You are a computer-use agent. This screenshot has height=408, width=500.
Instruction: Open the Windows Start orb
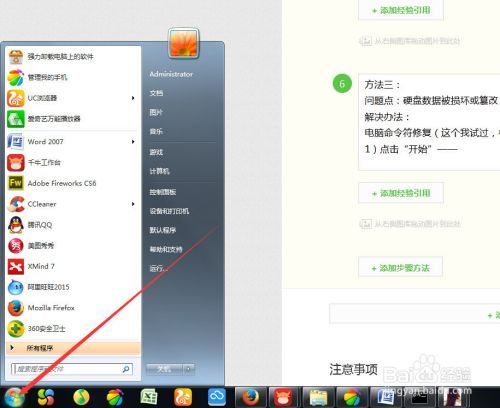[x=14, y=397]
